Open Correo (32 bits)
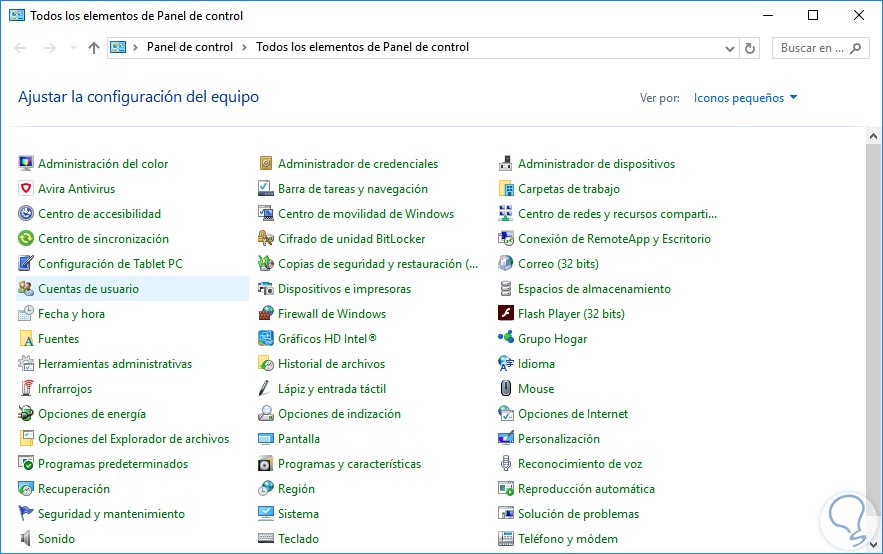 pos(558,263)
